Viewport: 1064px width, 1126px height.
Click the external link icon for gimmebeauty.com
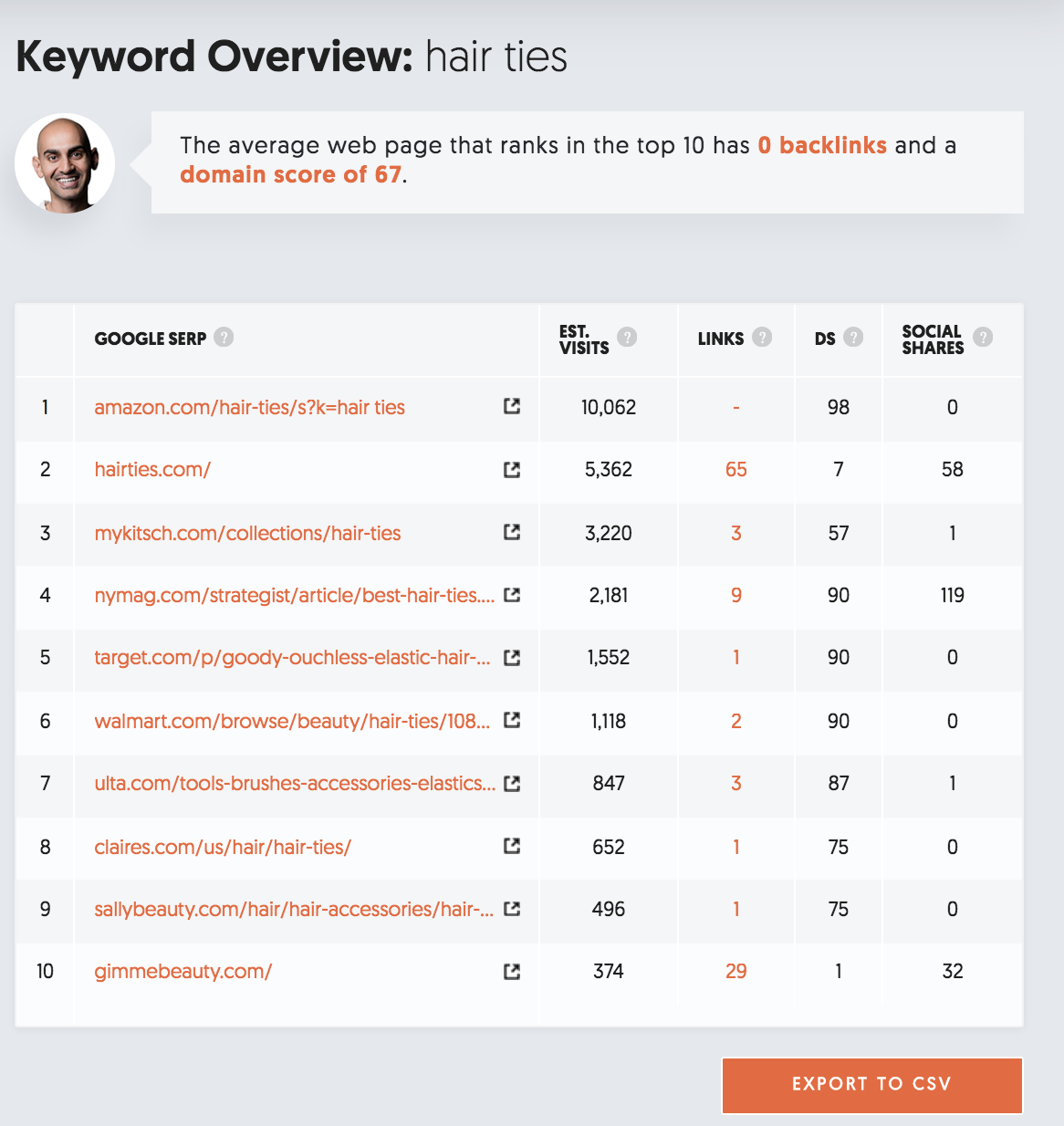click(512, 972)
